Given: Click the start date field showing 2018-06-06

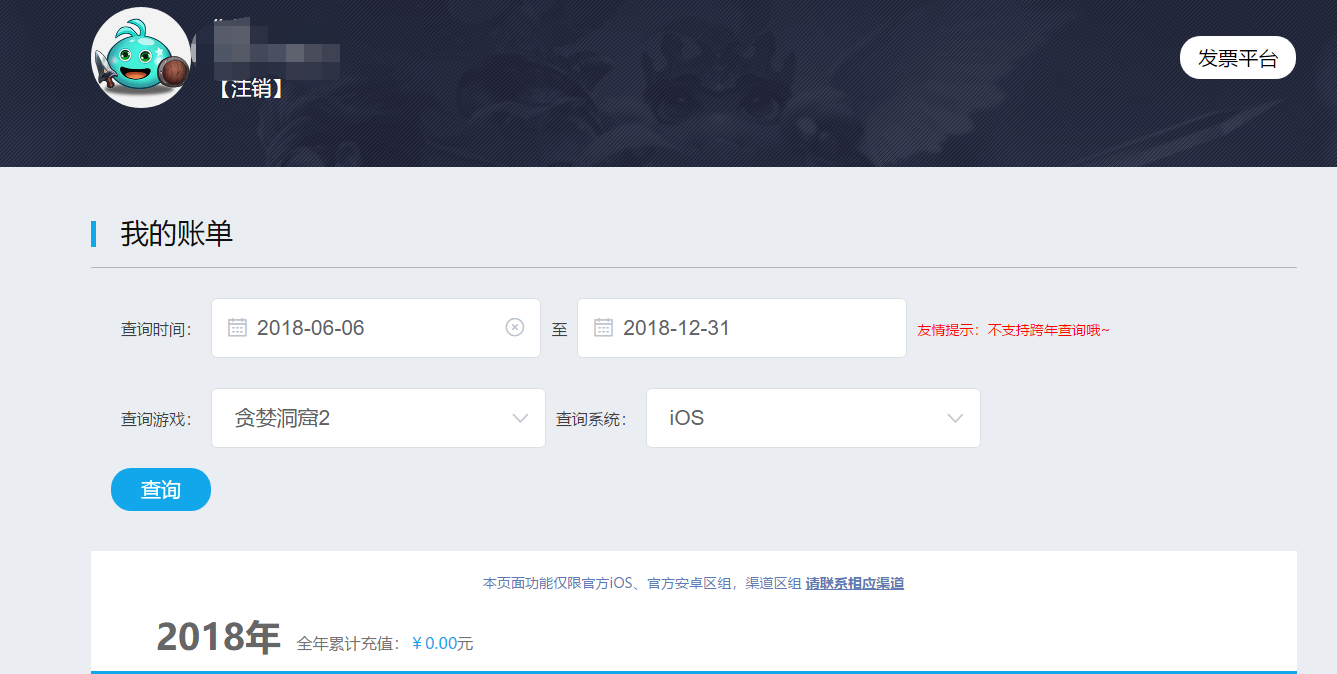Looking at the screenshot, I should 375,328.
